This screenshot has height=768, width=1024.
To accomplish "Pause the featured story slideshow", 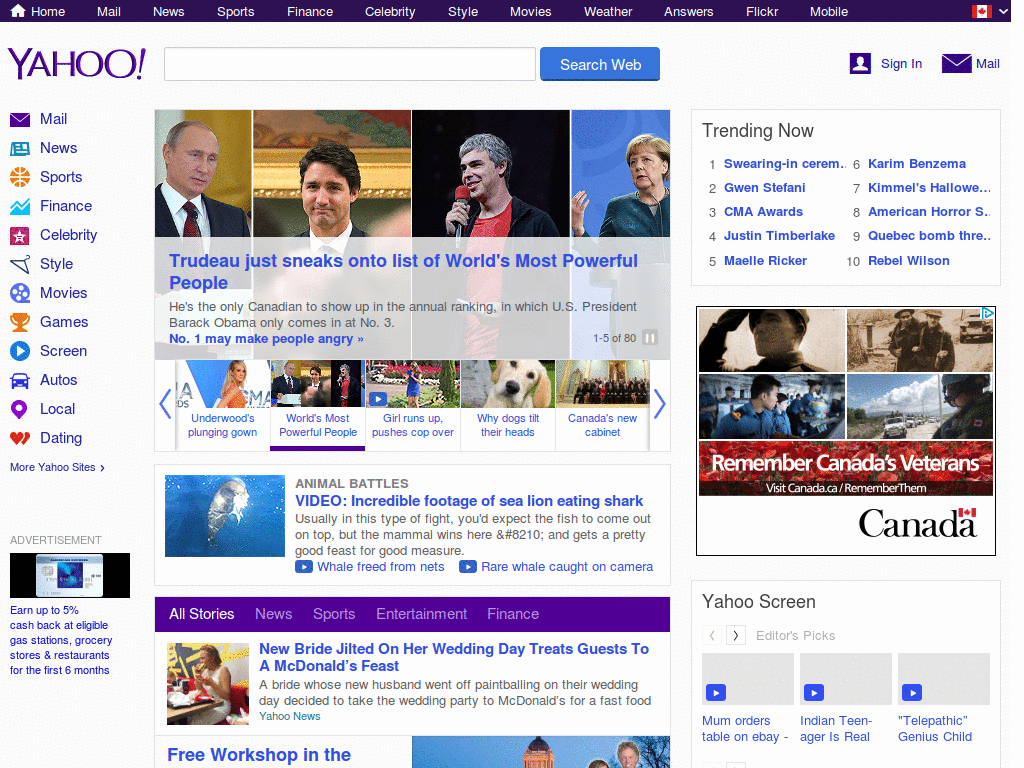I will coord(650,338).
